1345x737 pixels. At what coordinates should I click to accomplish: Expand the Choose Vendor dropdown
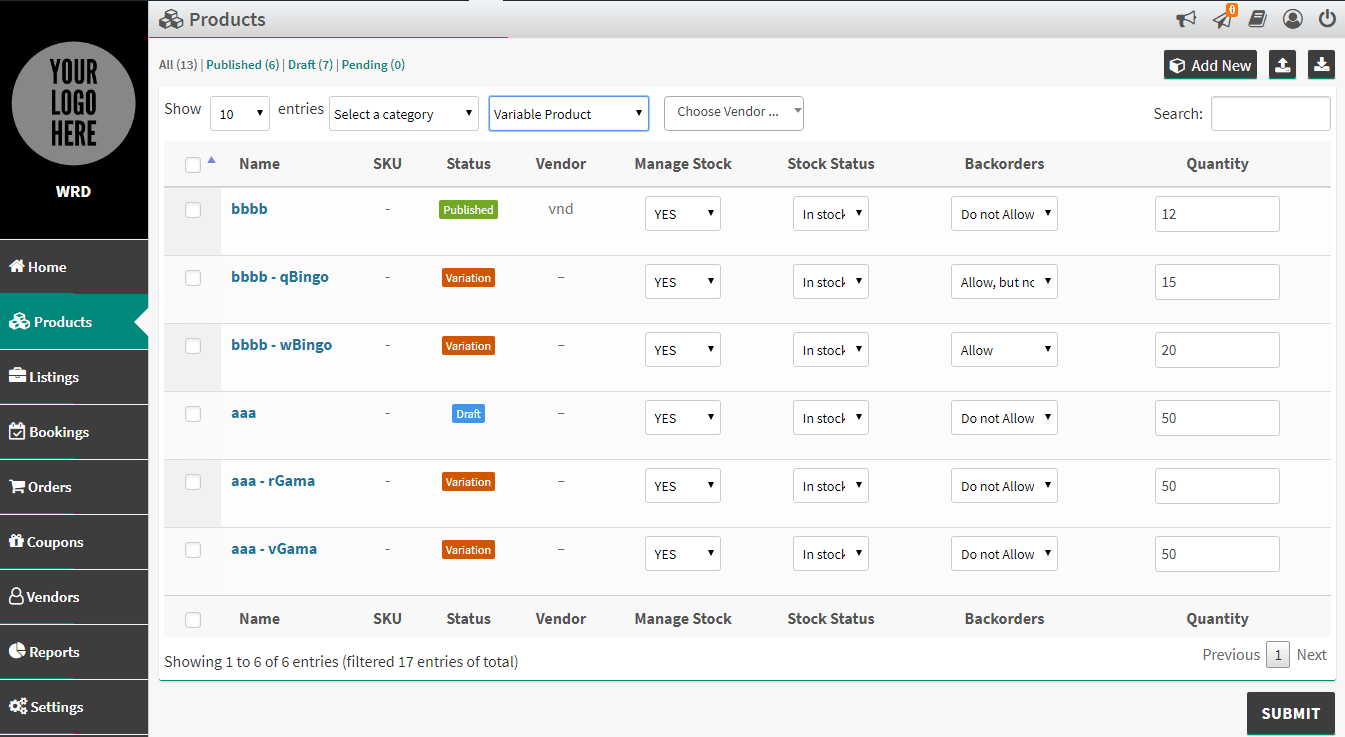pyautogui.click(x=733, y=113)
